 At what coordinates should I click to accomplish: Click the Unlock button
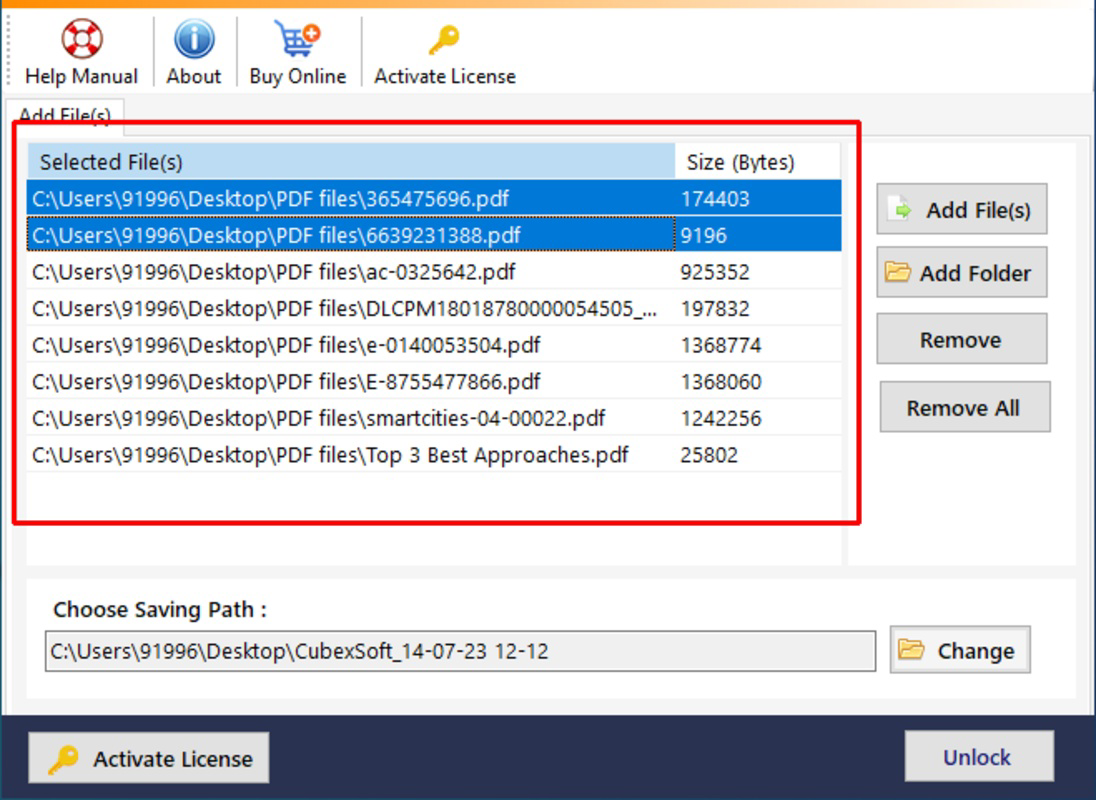pyautogui.click(x=979, y=757)
